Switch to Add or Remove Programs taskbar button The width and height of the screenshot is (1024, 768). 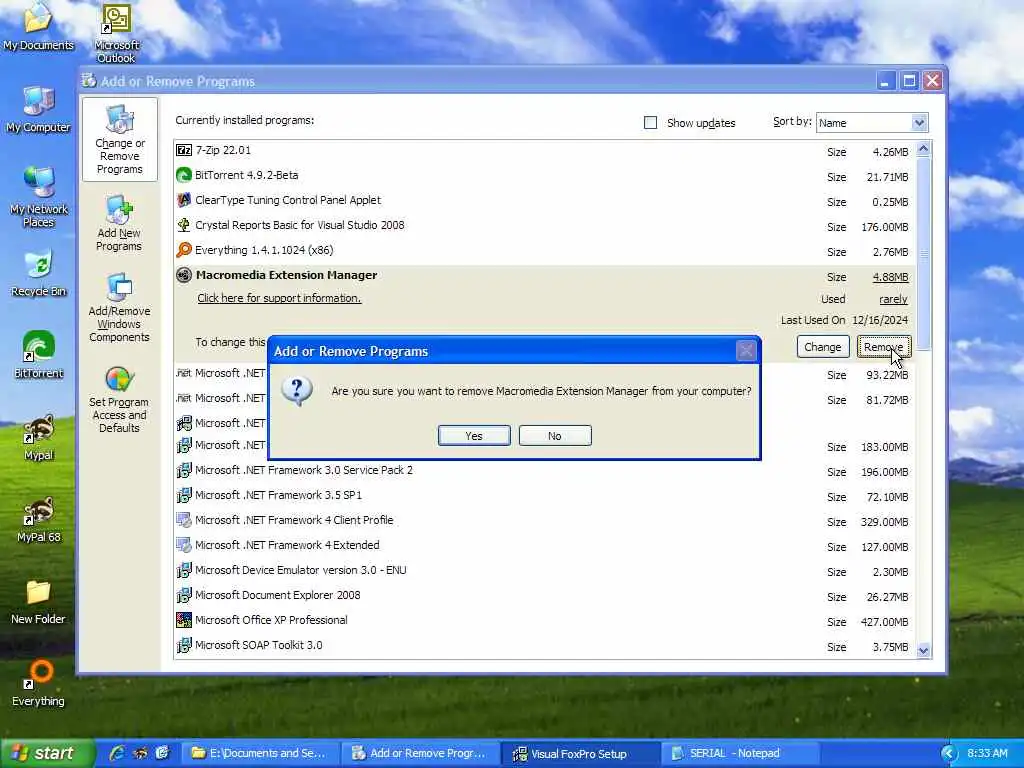420,753
